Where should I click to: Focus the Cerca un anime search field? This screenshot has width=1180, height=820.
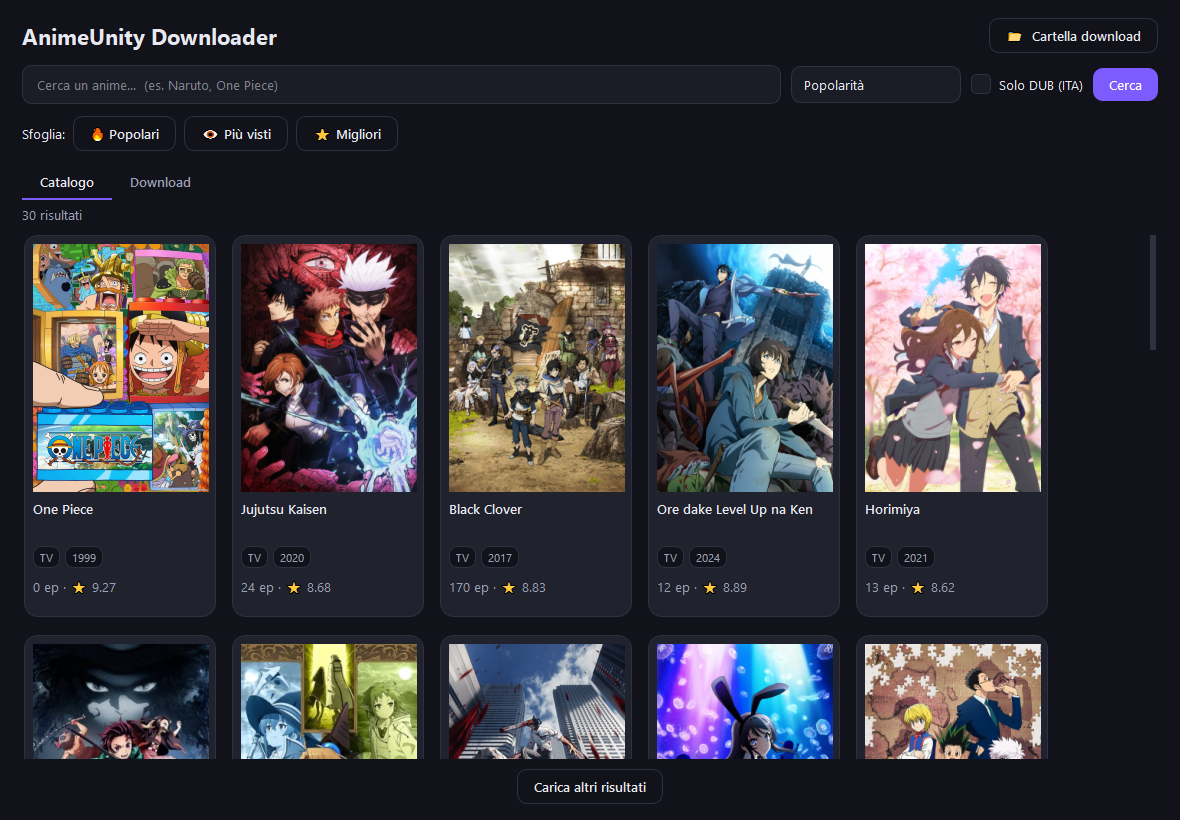click(x=401, y=85)
